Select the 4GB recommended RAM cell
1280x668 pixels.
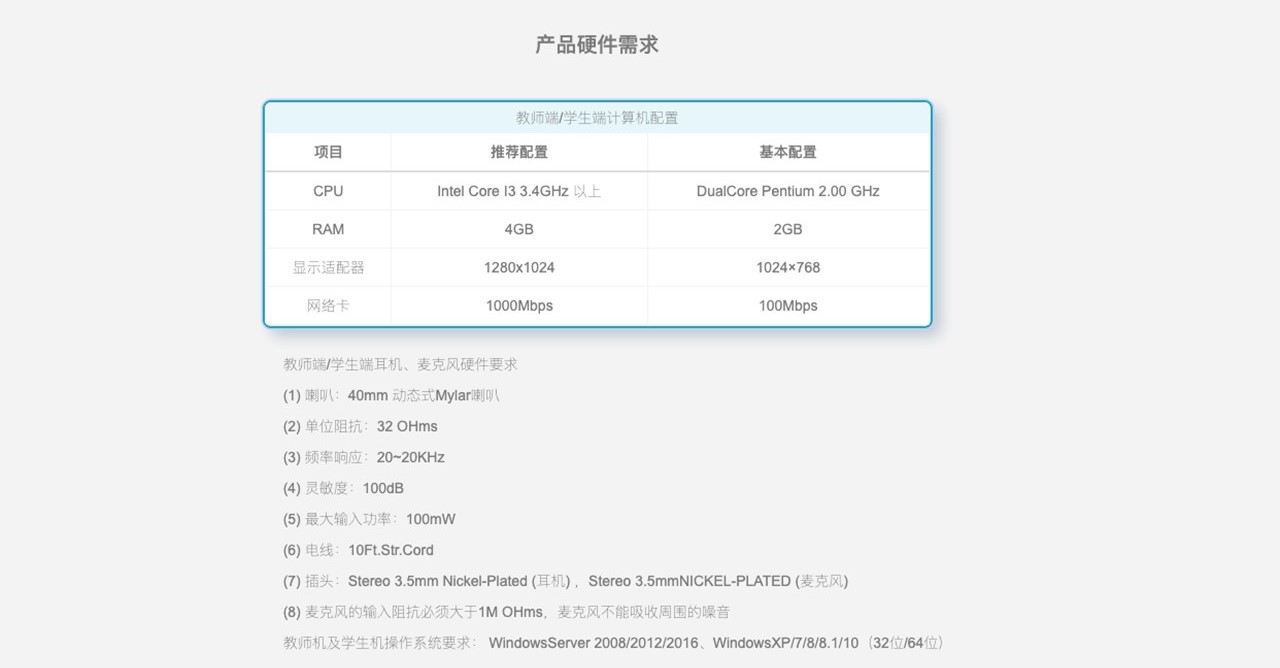click(x=519, y=229)
